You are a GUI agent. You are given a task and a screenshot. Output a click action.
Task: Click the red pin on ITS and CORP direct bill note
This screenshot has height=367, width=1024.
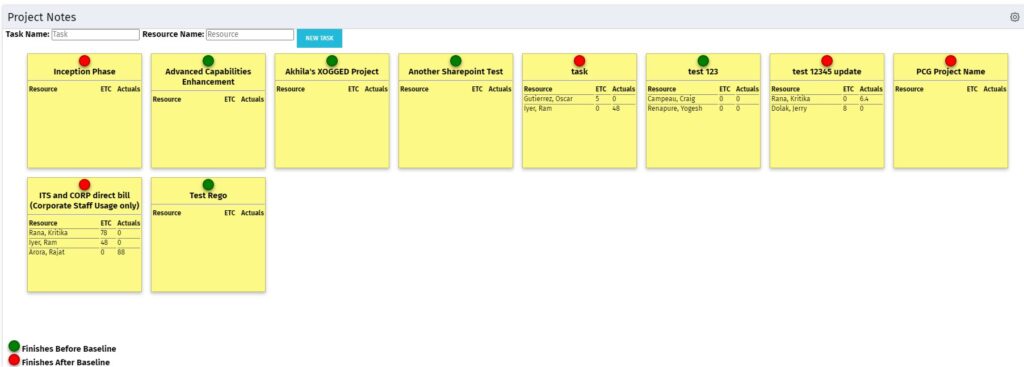[84, 185]
